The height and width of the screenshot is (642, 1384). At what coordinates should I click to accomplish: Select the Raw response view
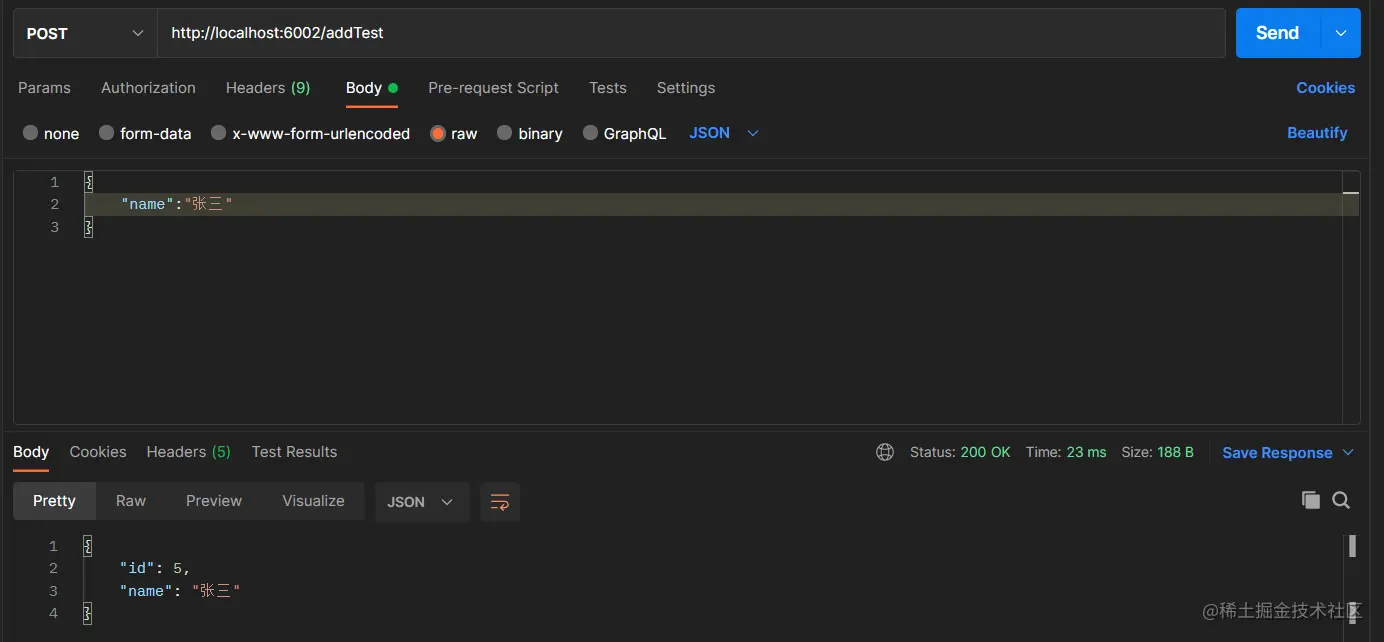(131, 501)
